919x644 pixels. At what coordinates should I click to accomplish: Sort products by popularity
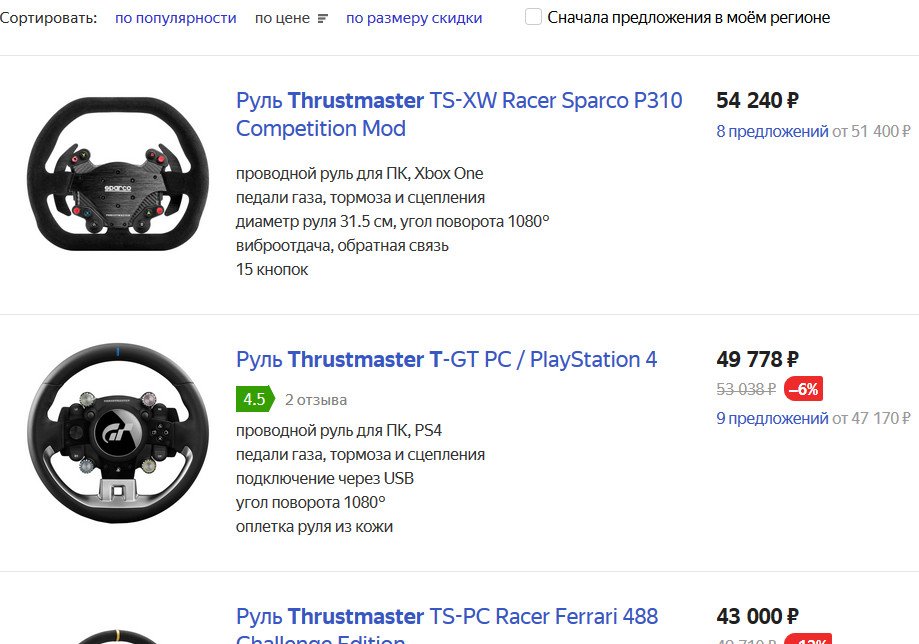[x=176, y=18]
